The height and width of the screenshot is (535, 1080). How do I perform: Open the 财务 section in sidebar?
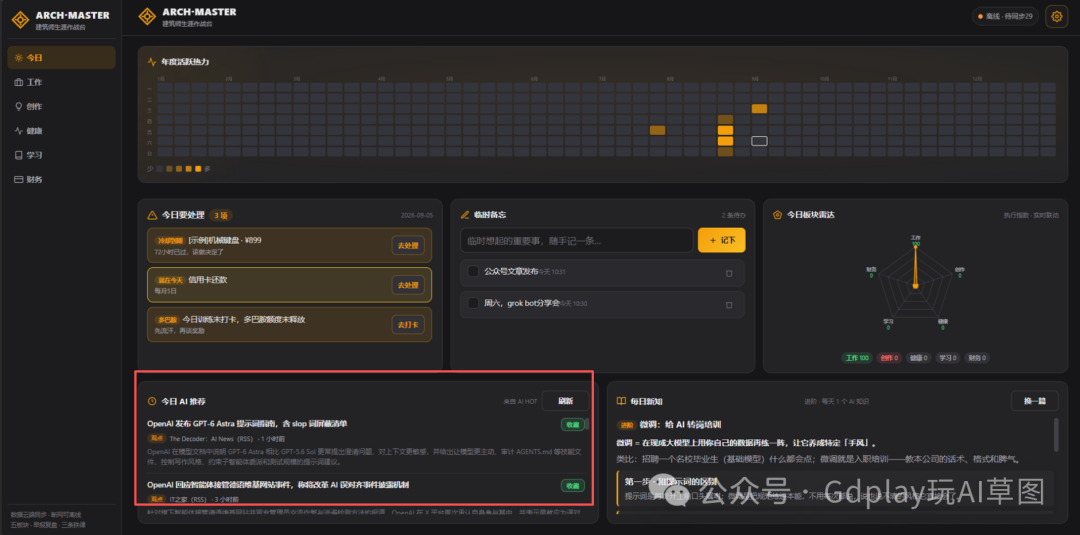pos(61,180)
